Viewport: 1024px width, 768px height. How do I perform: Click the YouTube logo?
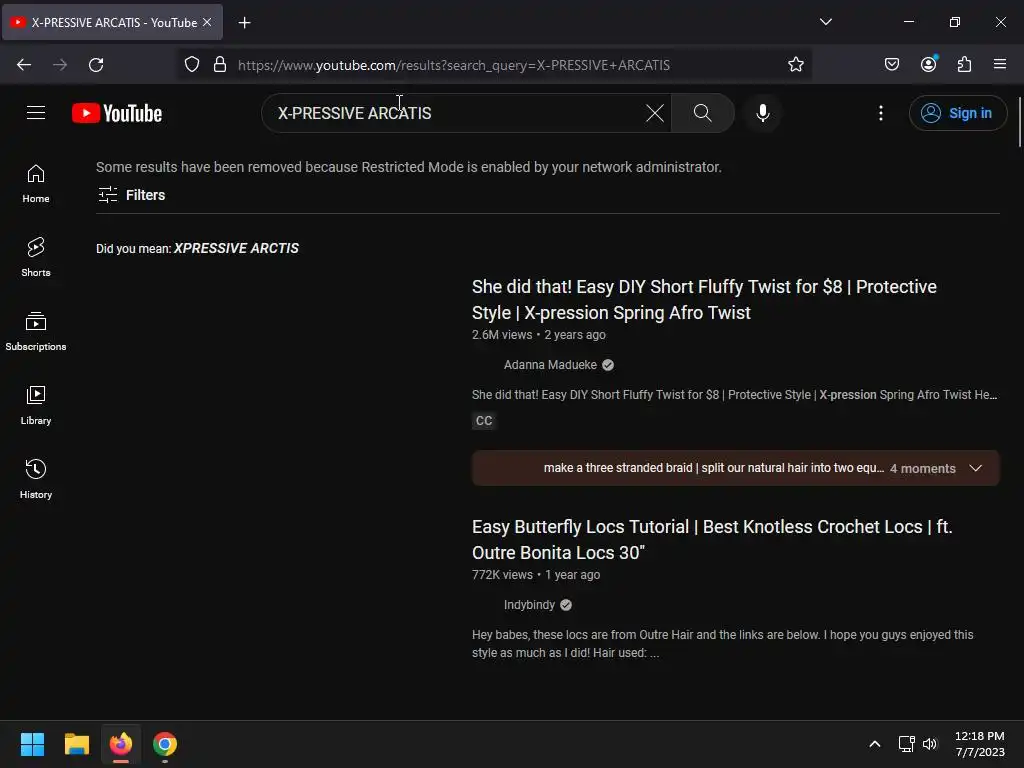point(117,113)
